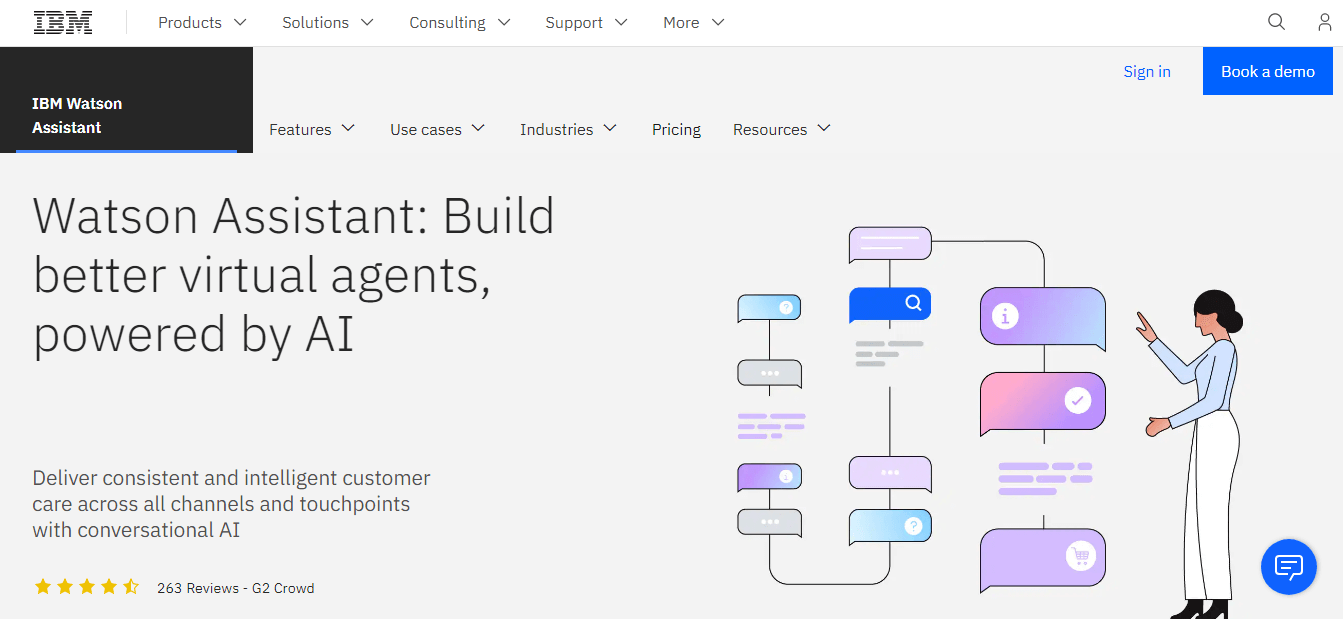Expand the Support menu
The width and height of the screenshot is (1343, 619).
(x=587, y=22)
